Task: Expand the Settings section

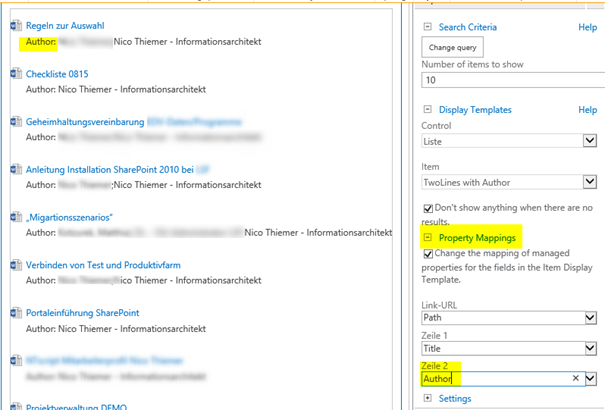Action: pyautogui.click(x=429, y=399)
